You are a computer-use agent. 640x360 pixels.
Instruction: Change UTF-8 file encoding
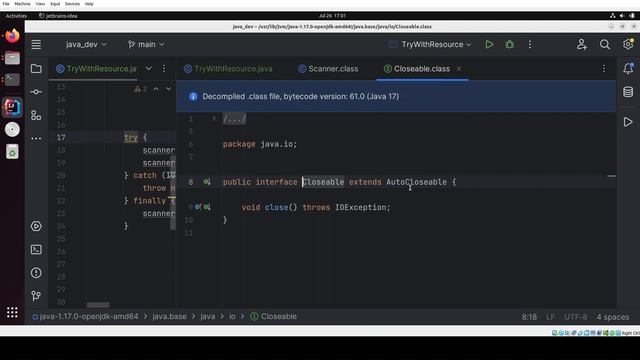(x=576, y=317)
